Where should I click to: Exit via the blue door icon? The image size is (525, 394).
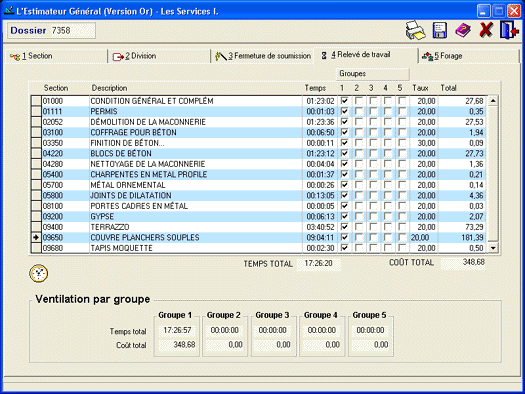point(509,30)
